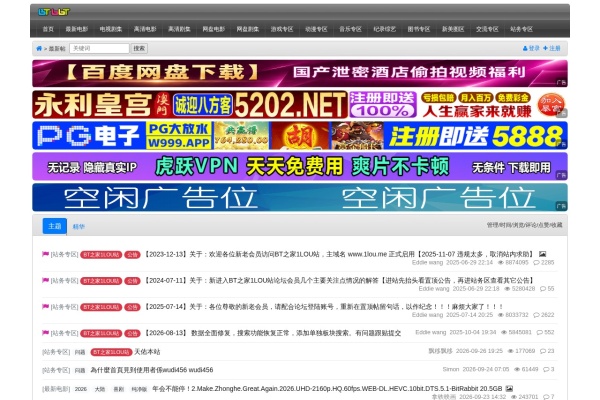Click the flag icon on the 2023-12-13 post
This screenshot has width=600, height=400.
click(46, 254)
